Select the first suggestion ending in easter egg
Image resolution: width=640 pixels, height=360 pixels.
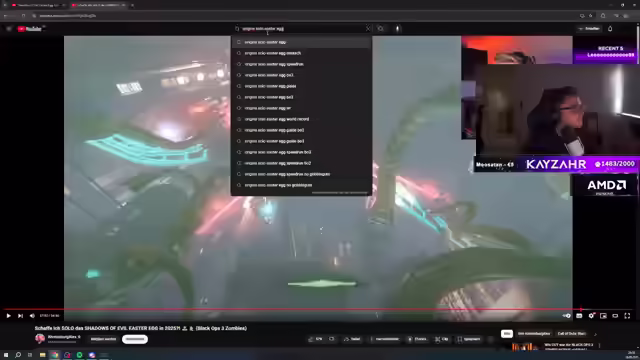click(301, 42)
